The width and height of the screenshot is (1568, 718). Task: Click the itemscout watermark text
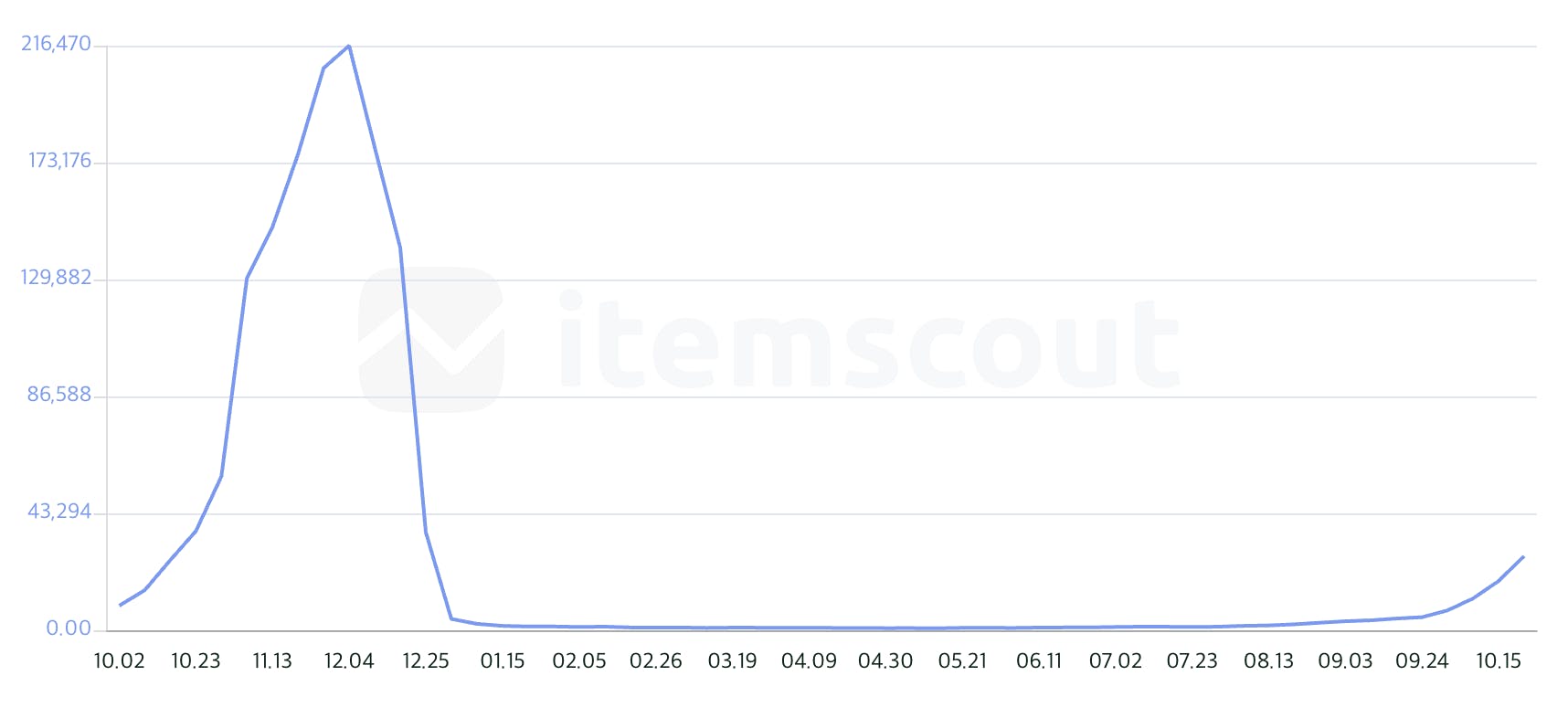(x=868, y=342)
